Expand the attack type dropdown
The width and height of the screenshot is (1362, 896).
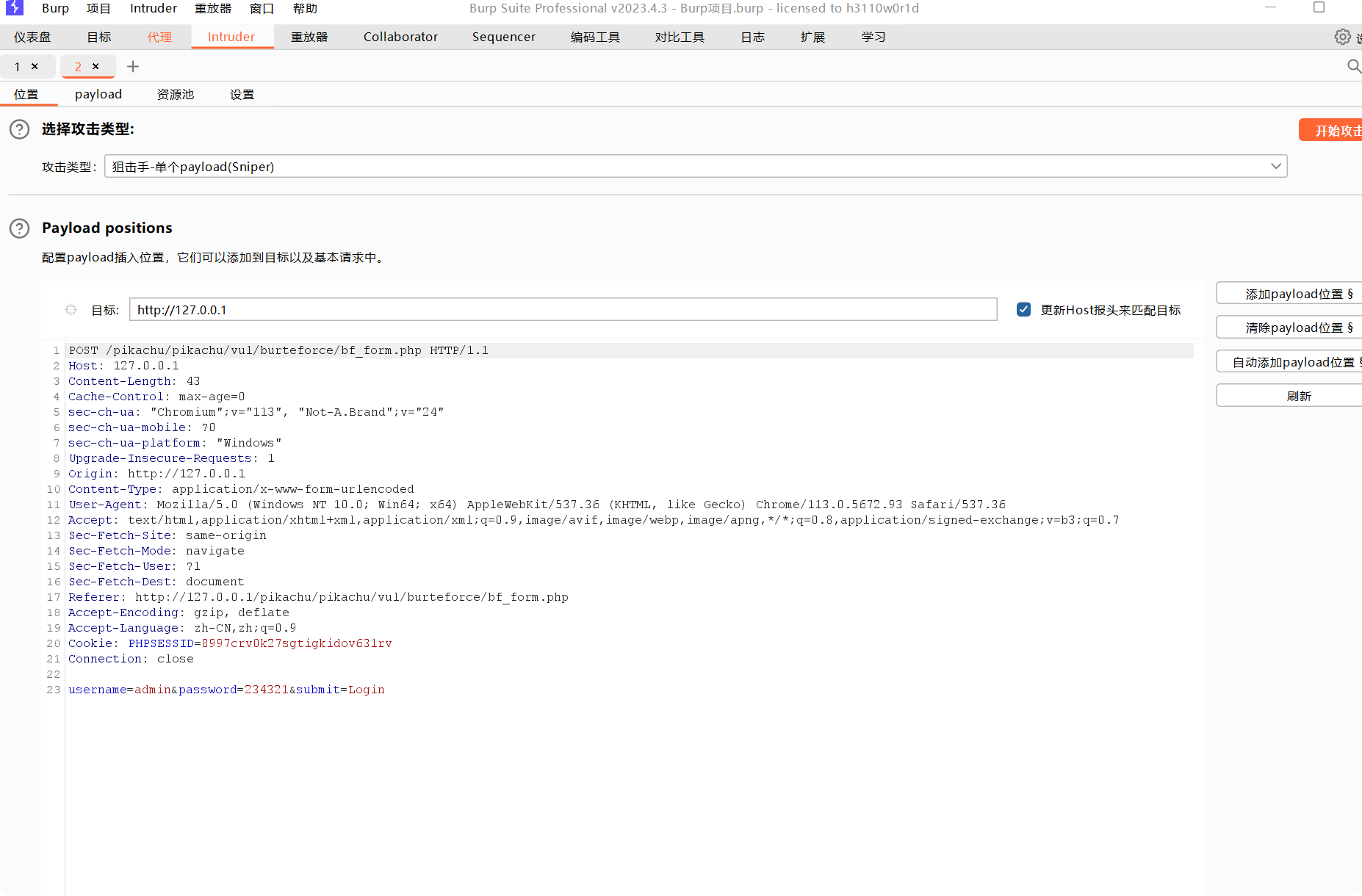click(1276, 166)
